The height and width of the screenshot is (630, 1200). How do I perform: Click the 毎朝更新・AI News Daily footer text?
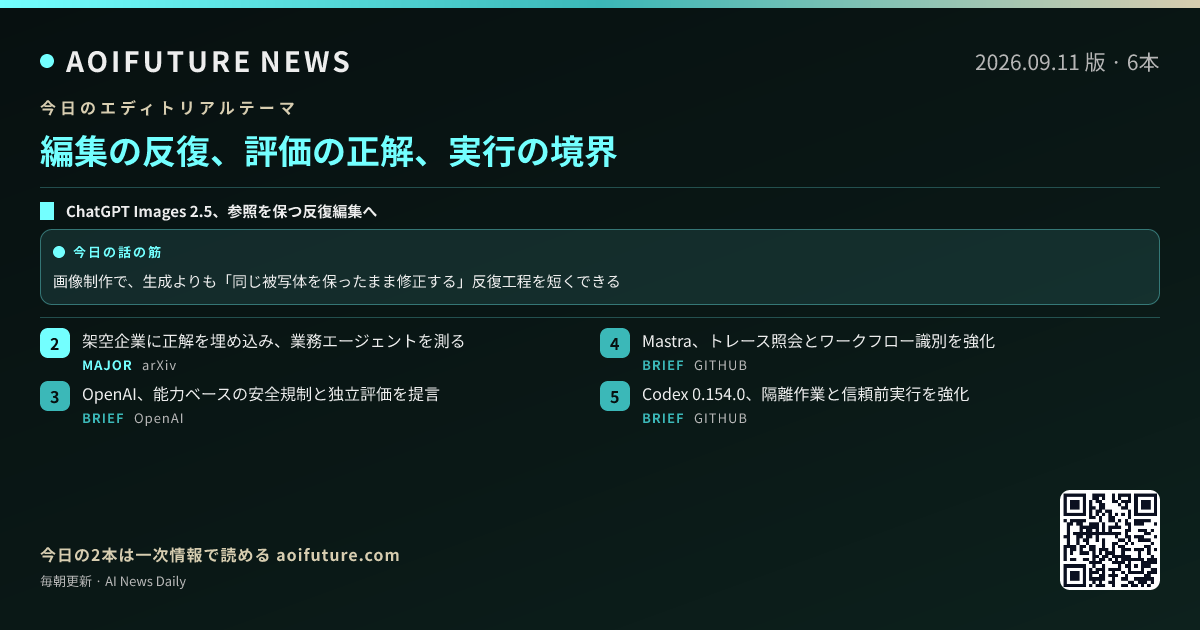[x=113, y=581]
